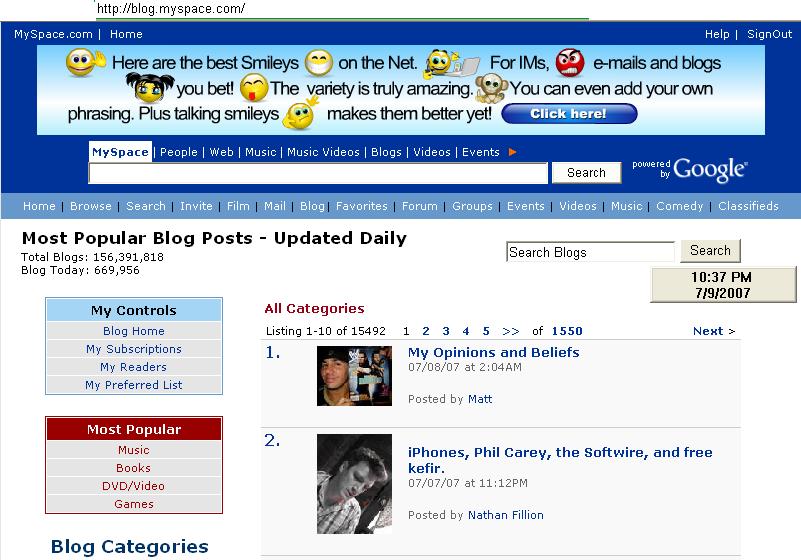
Task: Open My Preferred List link
Action: point(134,384)
